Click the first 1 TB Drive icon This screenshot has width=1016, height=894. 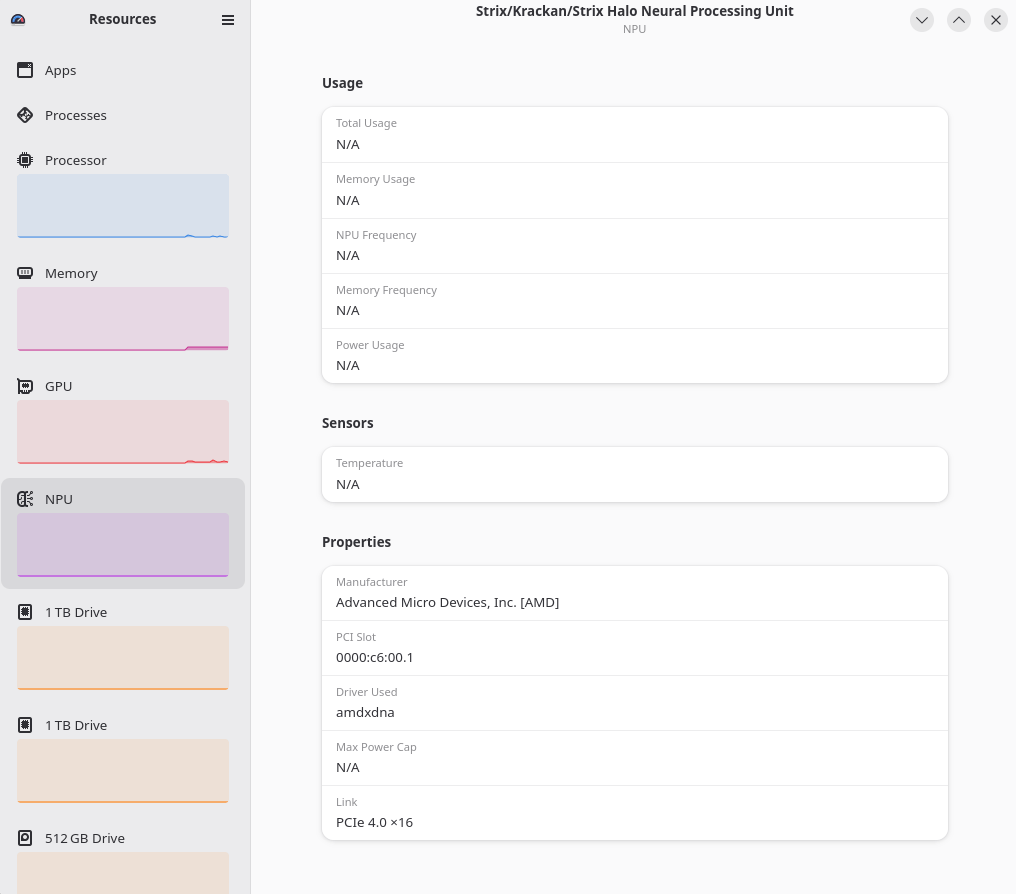tap(25, 612)
